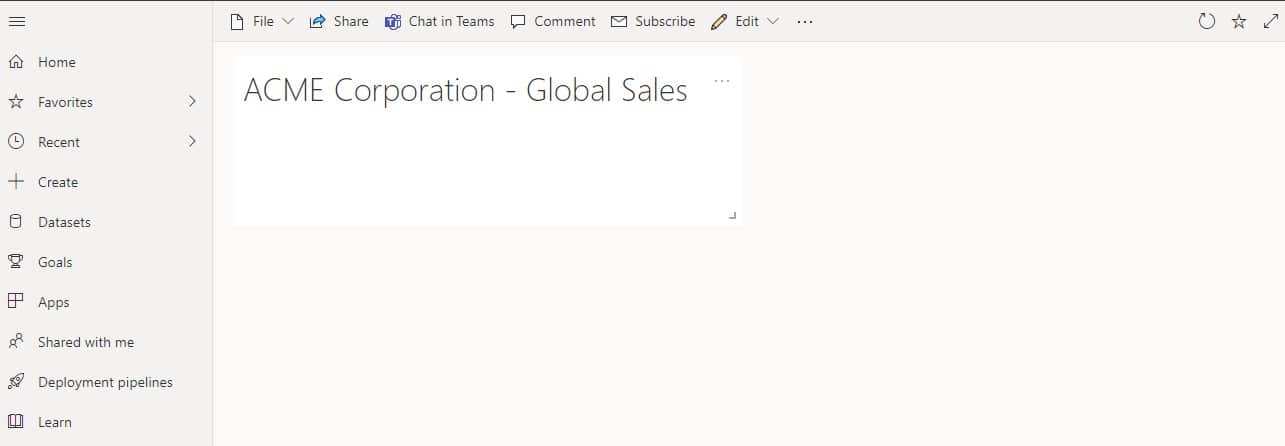Open Shared with me label
This screenshot has height=446, width=1285.
(86, 342)
